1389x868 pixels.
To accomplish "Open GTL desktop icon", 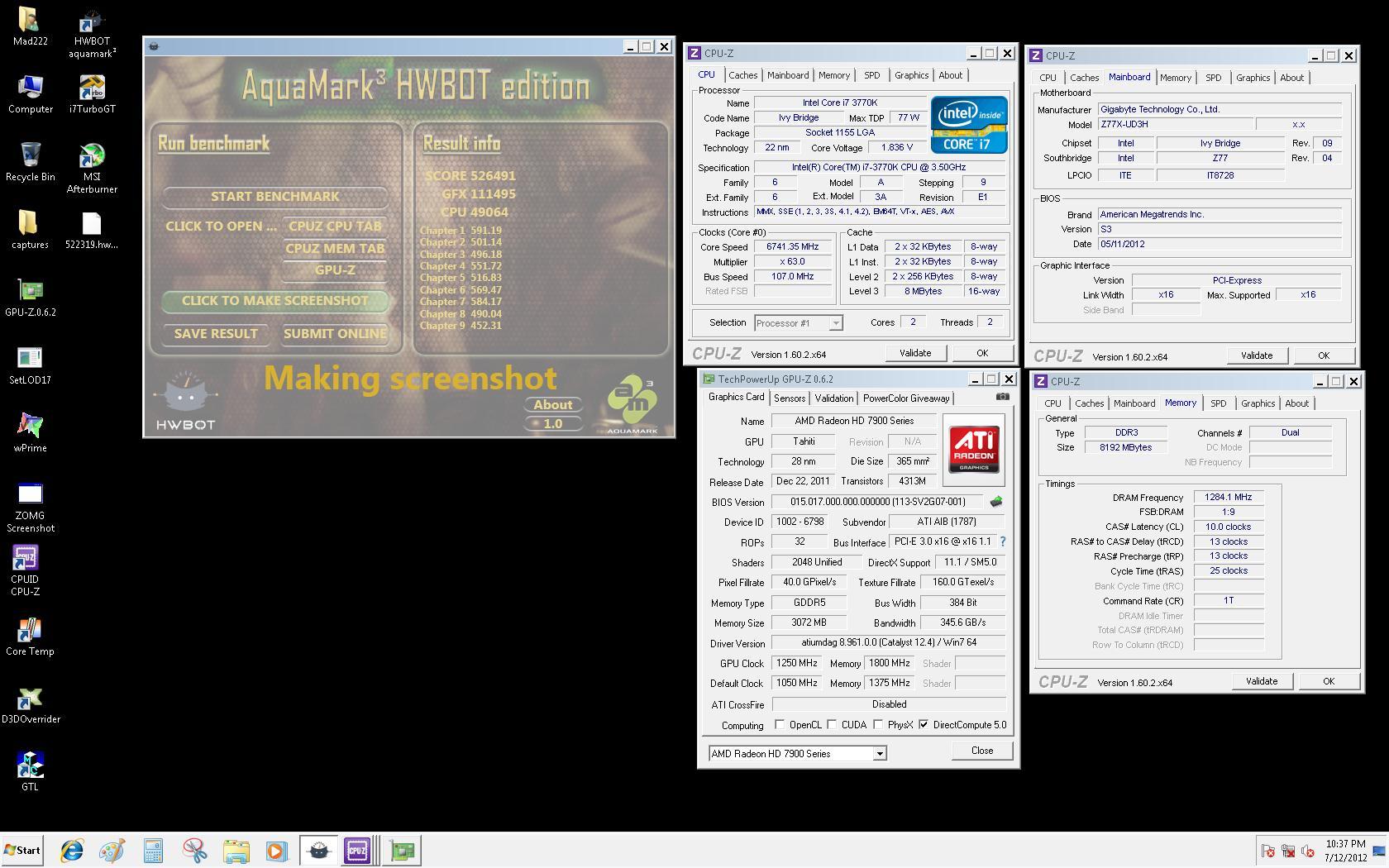I will [x=30, y=772].
